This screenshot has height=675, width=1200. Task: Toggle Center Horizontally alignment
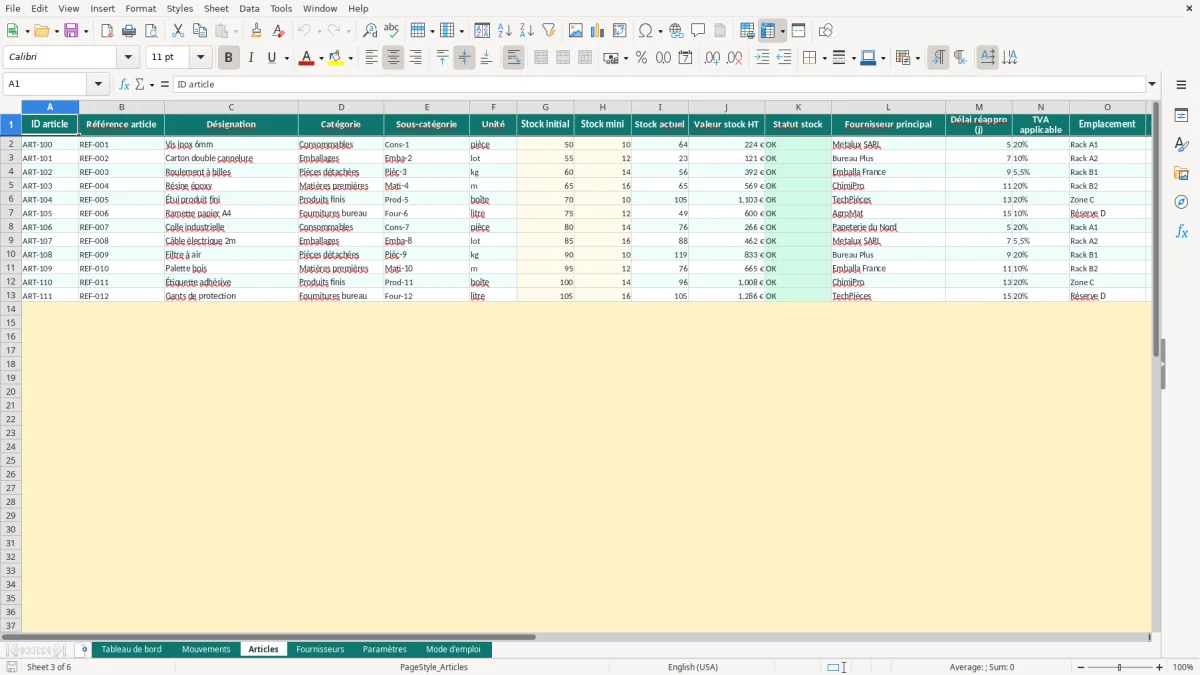[x=393, y=58]
